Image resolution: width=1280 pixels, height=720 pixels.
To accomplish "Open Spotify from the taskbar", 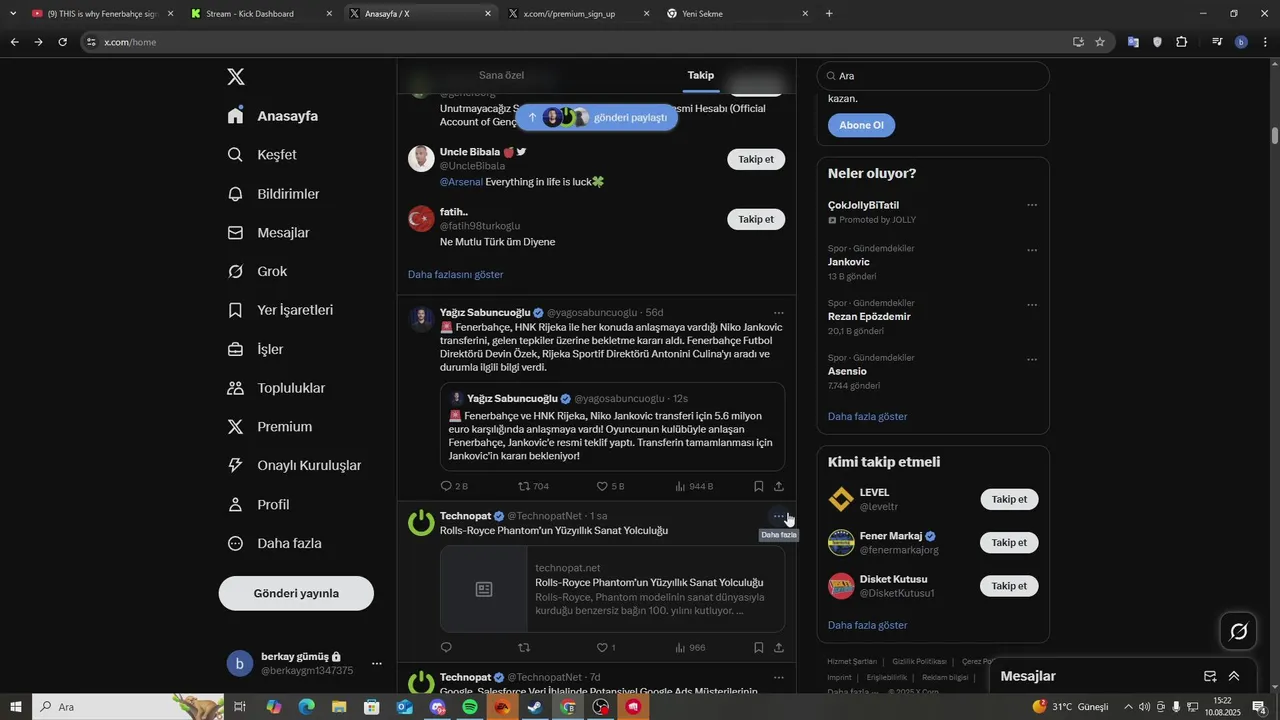I will (470, 707).
